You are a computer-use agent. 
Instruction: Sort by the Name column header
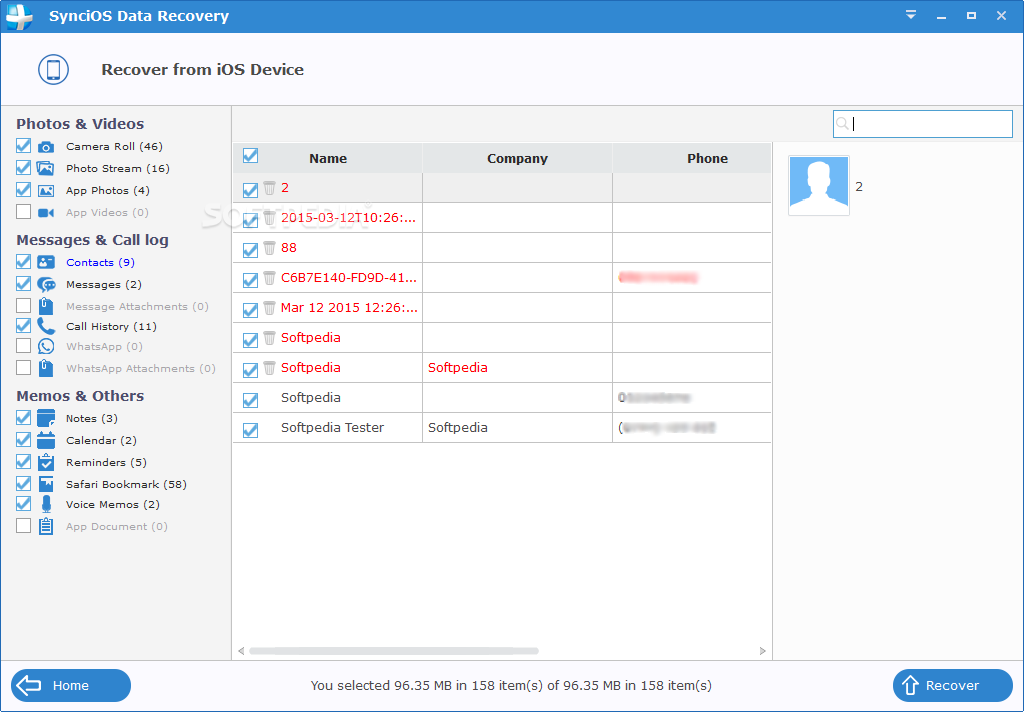click(x=328, y=158)
